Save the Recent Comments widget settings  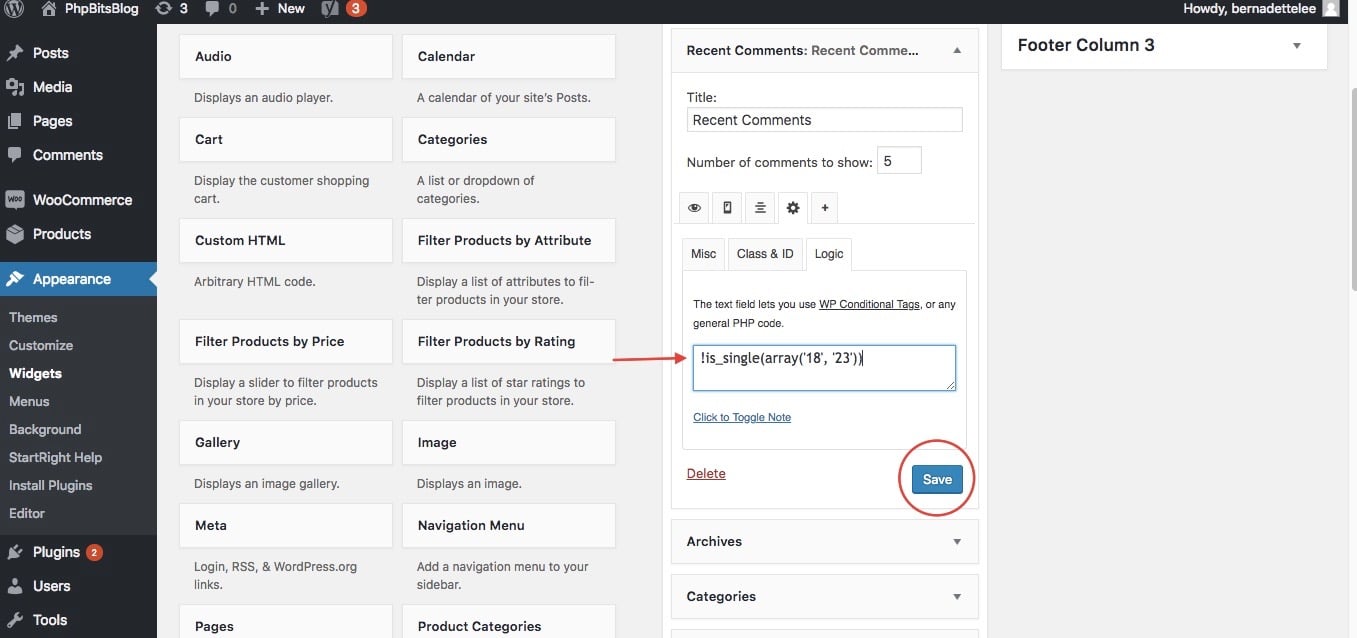coord(936,479)
